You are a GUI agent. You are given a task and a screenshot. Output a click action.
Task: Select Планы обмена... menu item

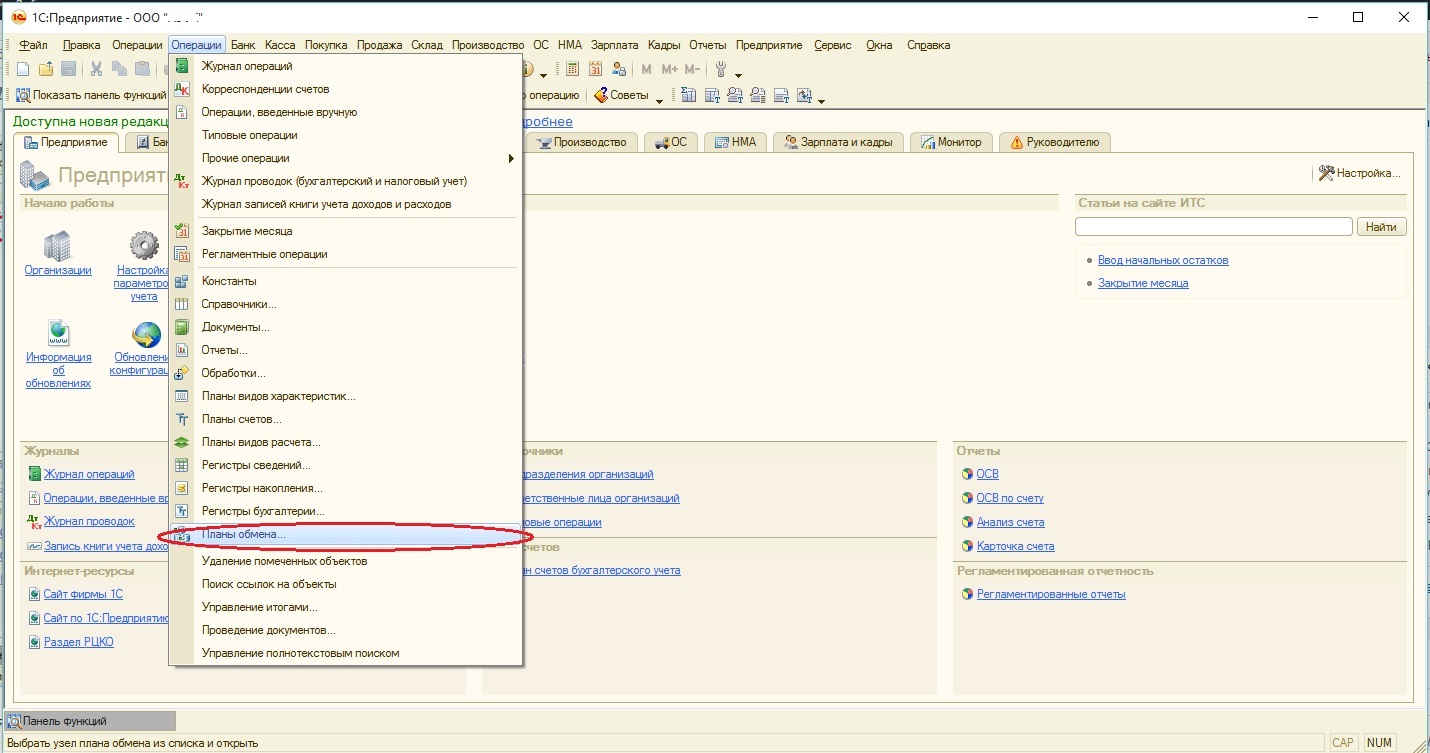tap(345, 535)
